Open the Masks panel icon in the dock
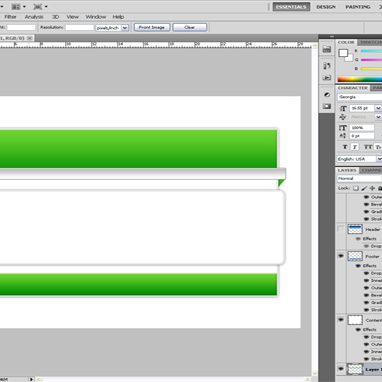Image resolution: width=382 pixels, height=382 pixels. pos(327,106)
